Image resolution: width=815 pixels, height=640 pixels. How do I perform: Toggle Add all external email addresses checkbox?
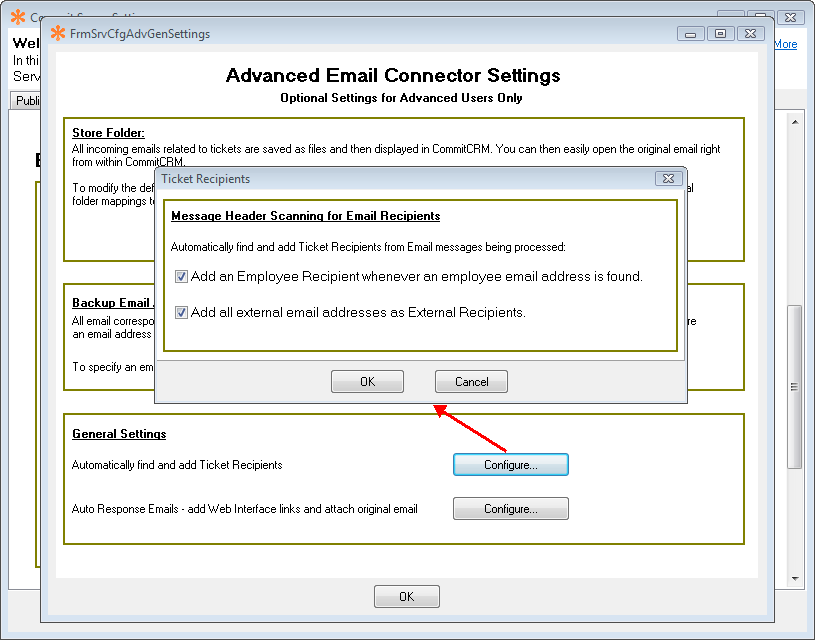181,313
